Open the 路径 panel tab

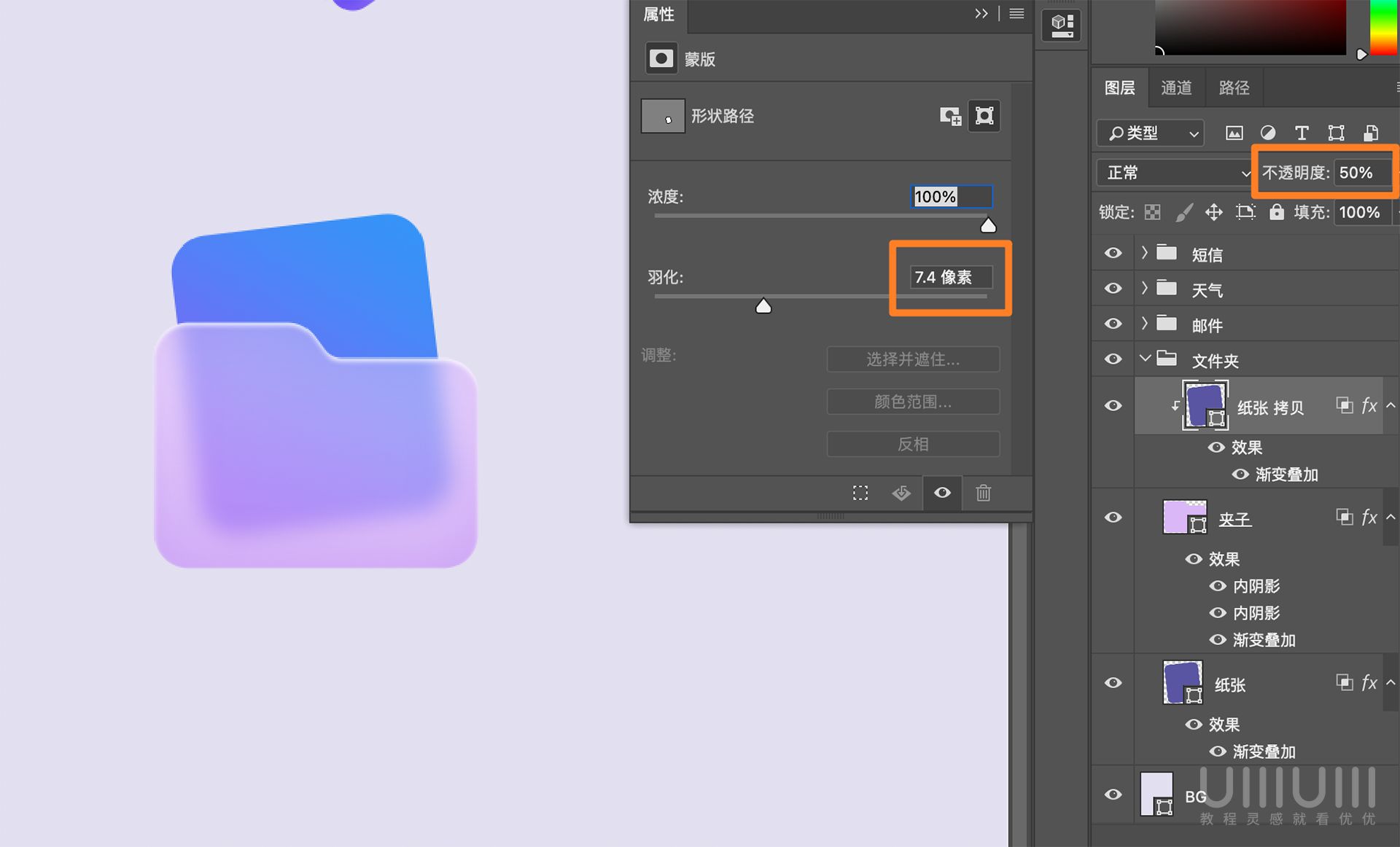point(1234,87)
